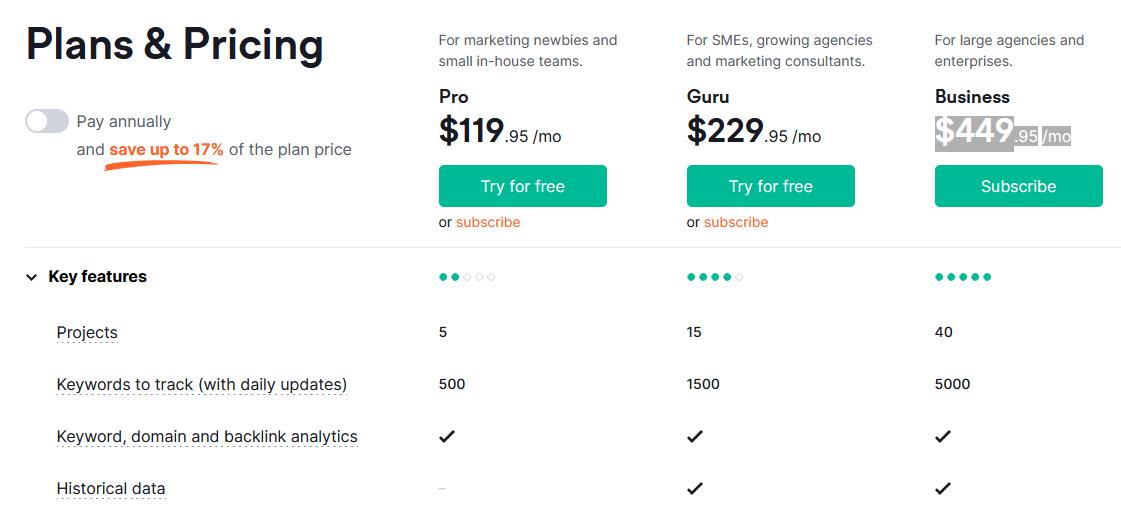Click the Guru plan feature rating dots

(715, 277)
